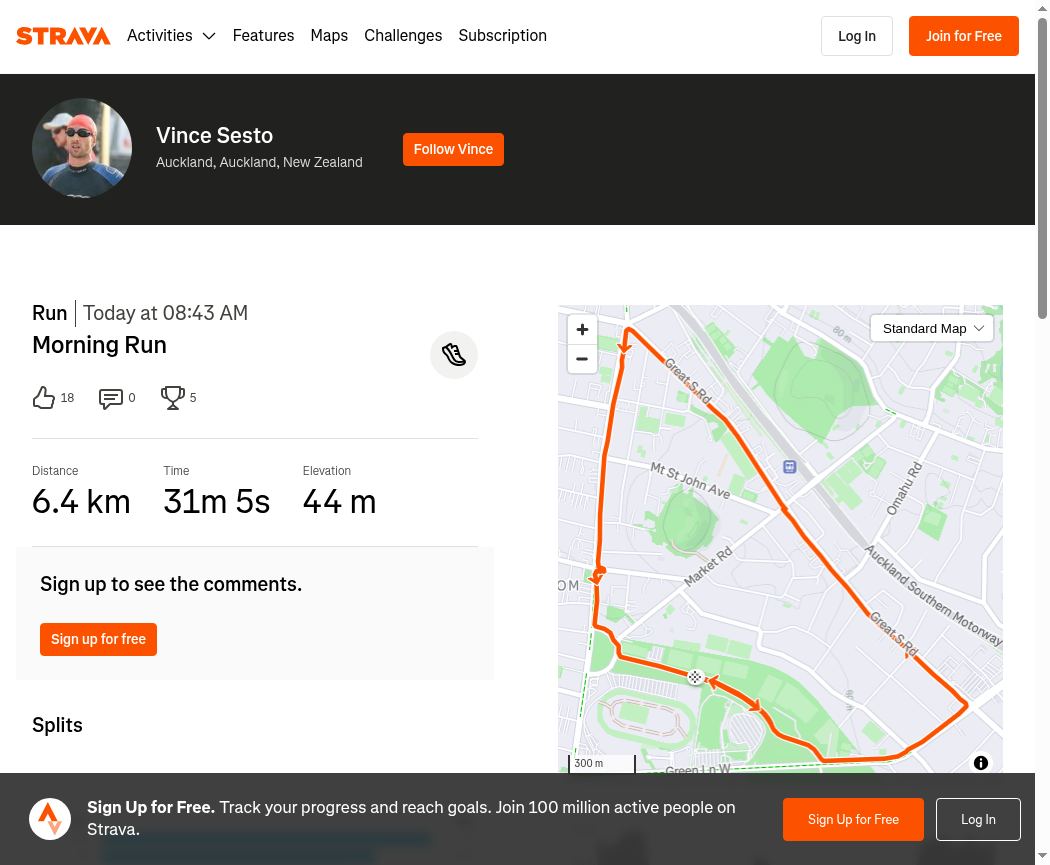
Task: Click the achievements trophy icon
Action: pyautogui.click(x=173, y=398)
